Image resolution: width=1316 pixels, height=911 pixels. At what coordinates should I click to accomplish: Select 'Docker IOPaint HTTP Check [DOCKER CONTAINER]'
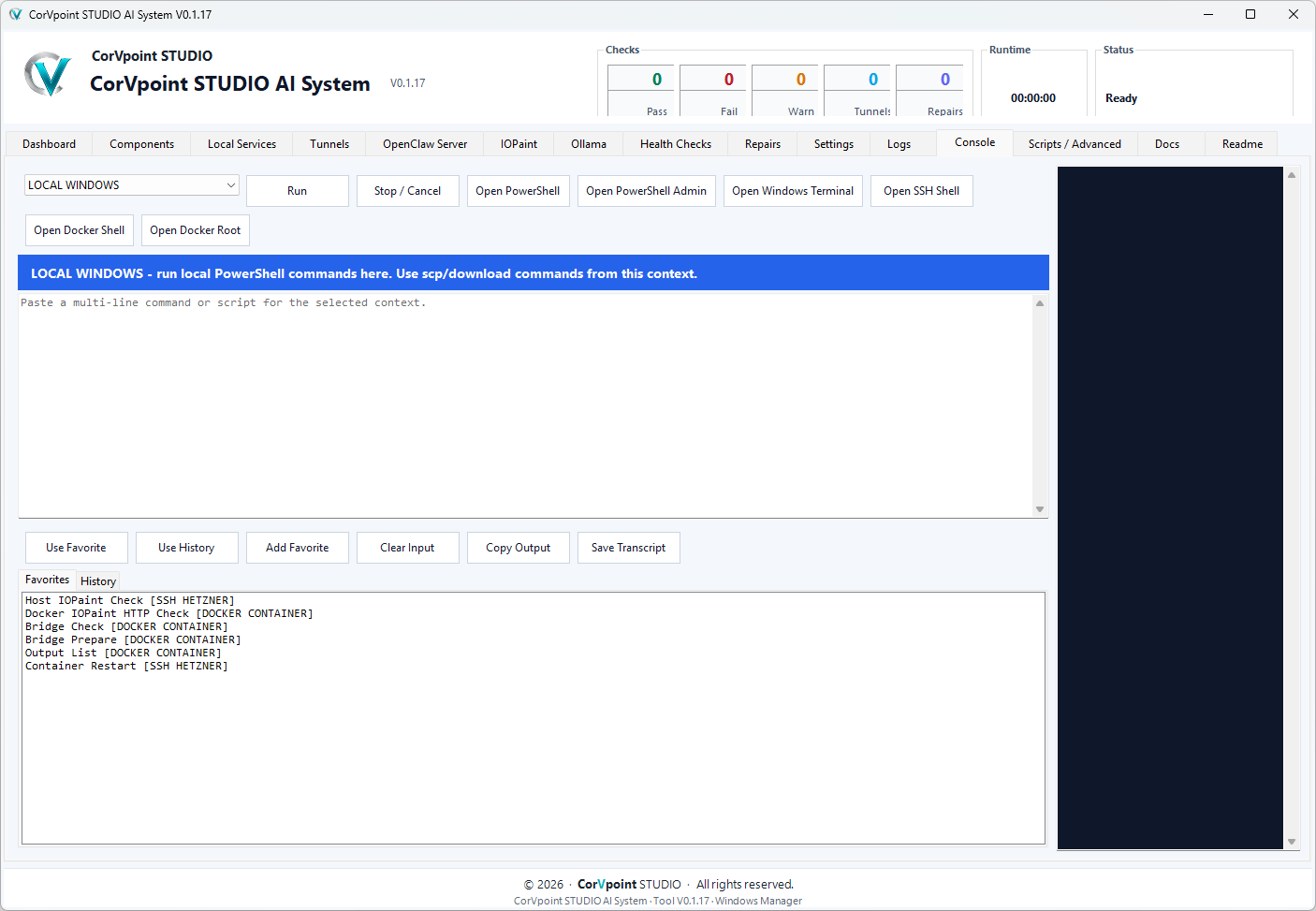point(169,614)
